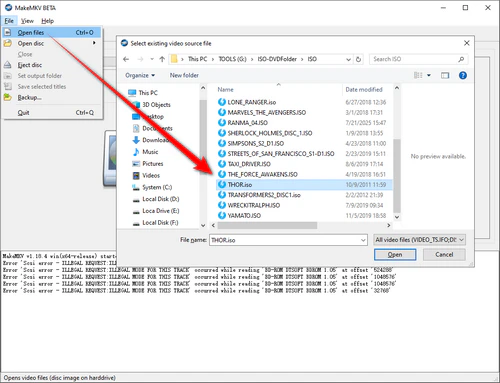Select Quit in the File menu
Viewport: 500px width, 383px height.
[52, 113]
